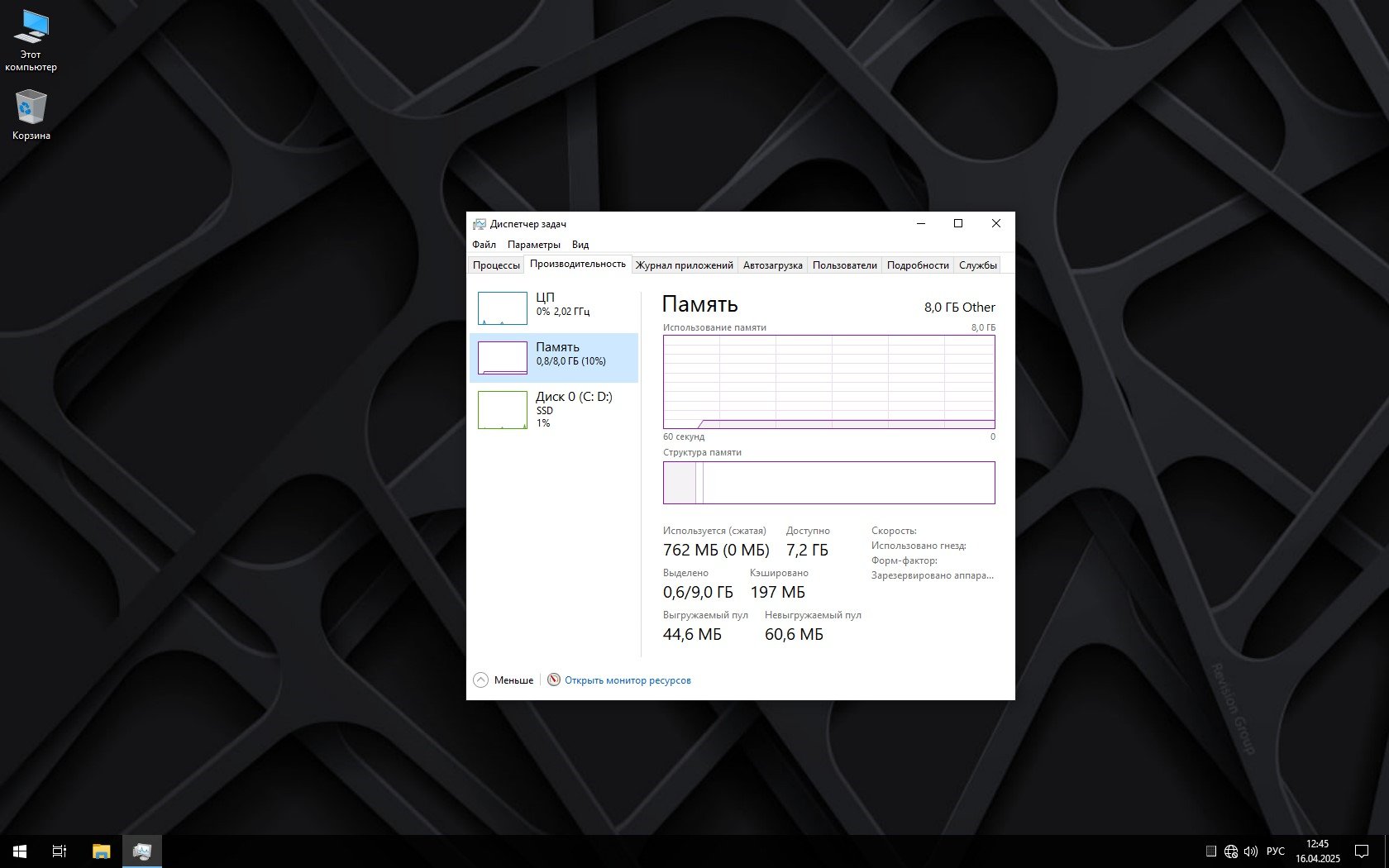Open the Параметры menu
The image size is (1389, 868).
(534, 245)
